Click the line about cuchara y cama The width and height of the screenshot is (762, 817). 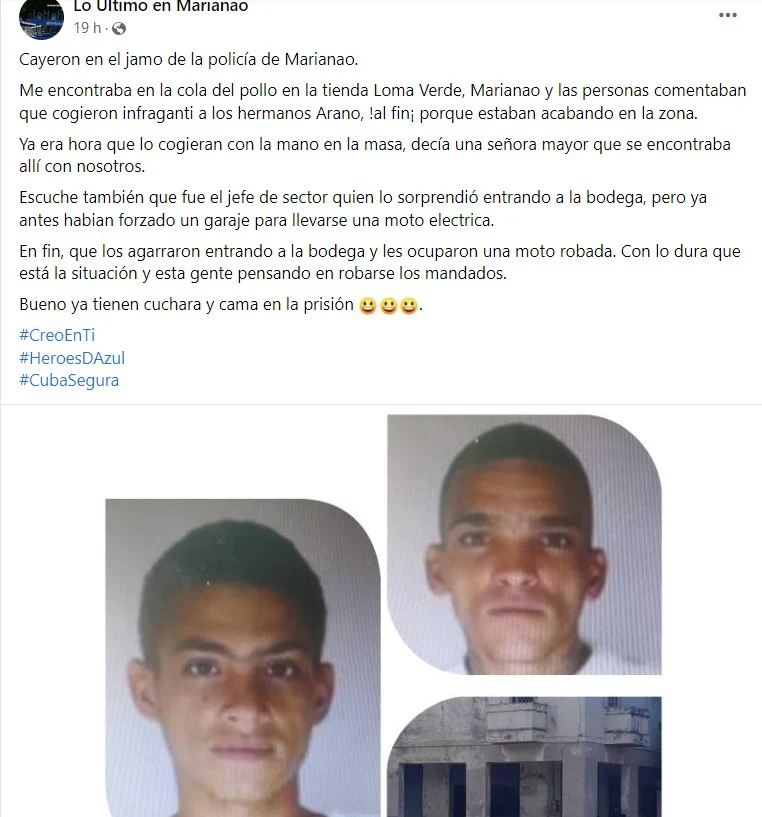[x=221, y=305]
